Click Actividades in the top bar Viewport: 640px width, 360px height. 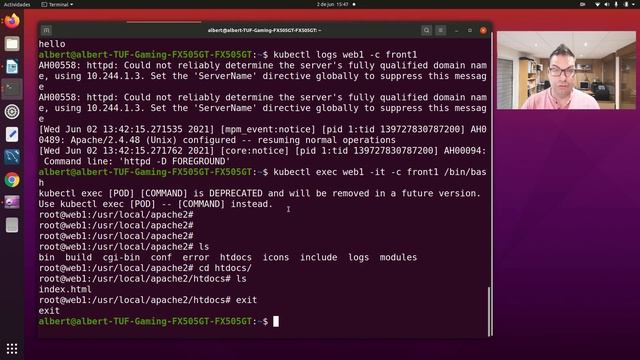pos(17,4)
